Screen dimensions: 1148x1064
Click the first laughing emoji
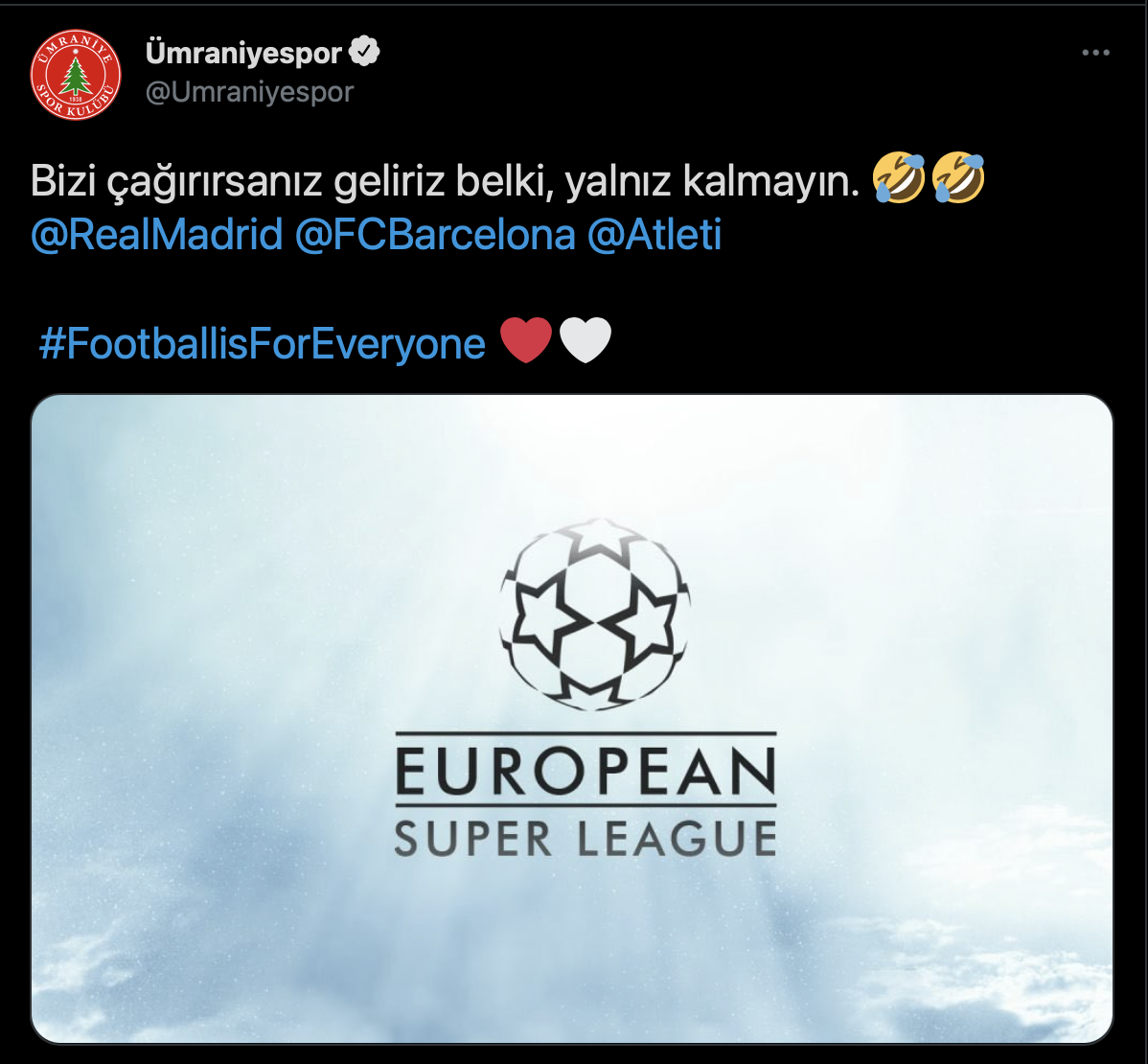tap(898, 178)
